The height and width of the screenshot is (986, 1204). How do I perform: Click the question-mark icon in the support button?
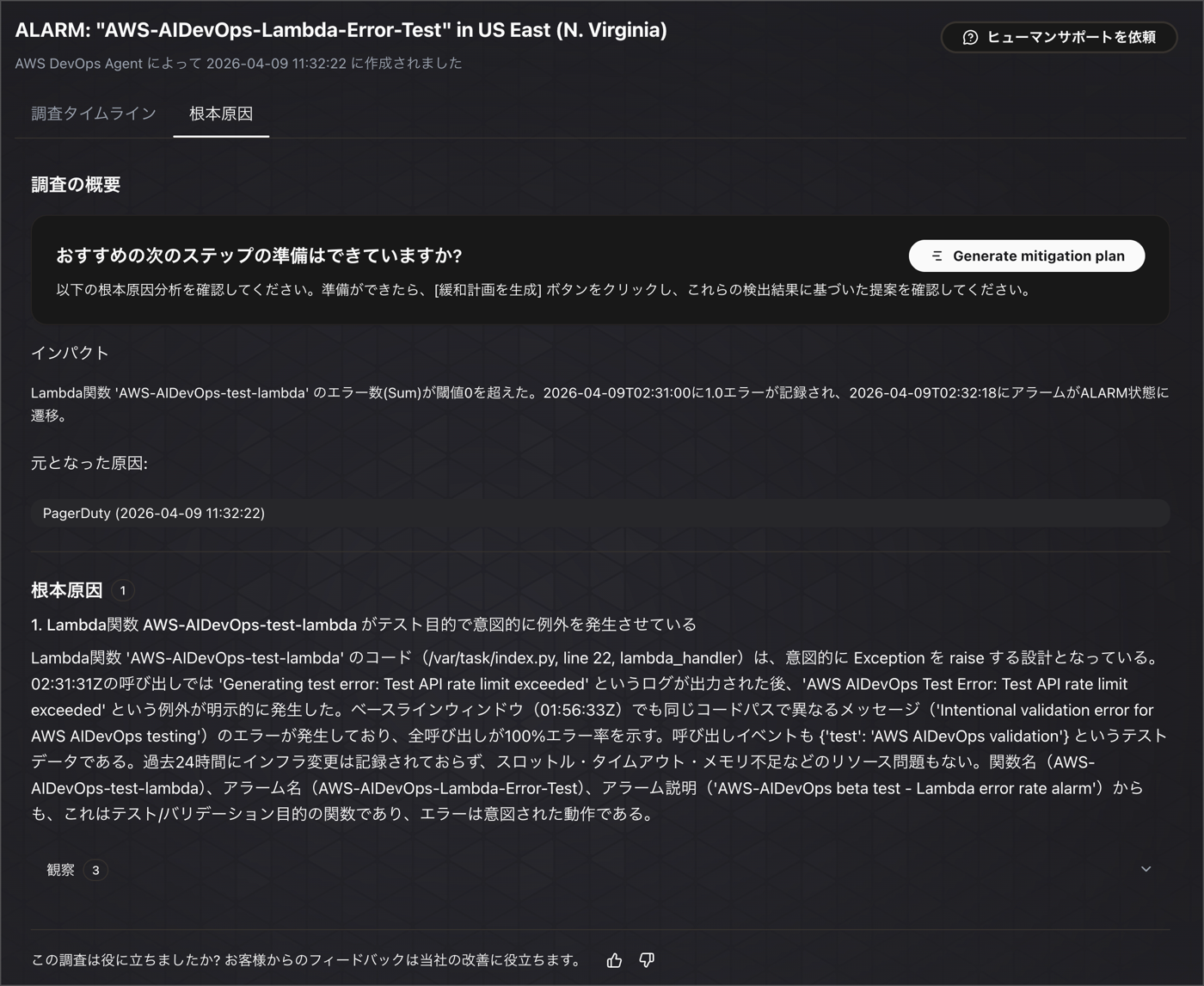tap(971, 37)
